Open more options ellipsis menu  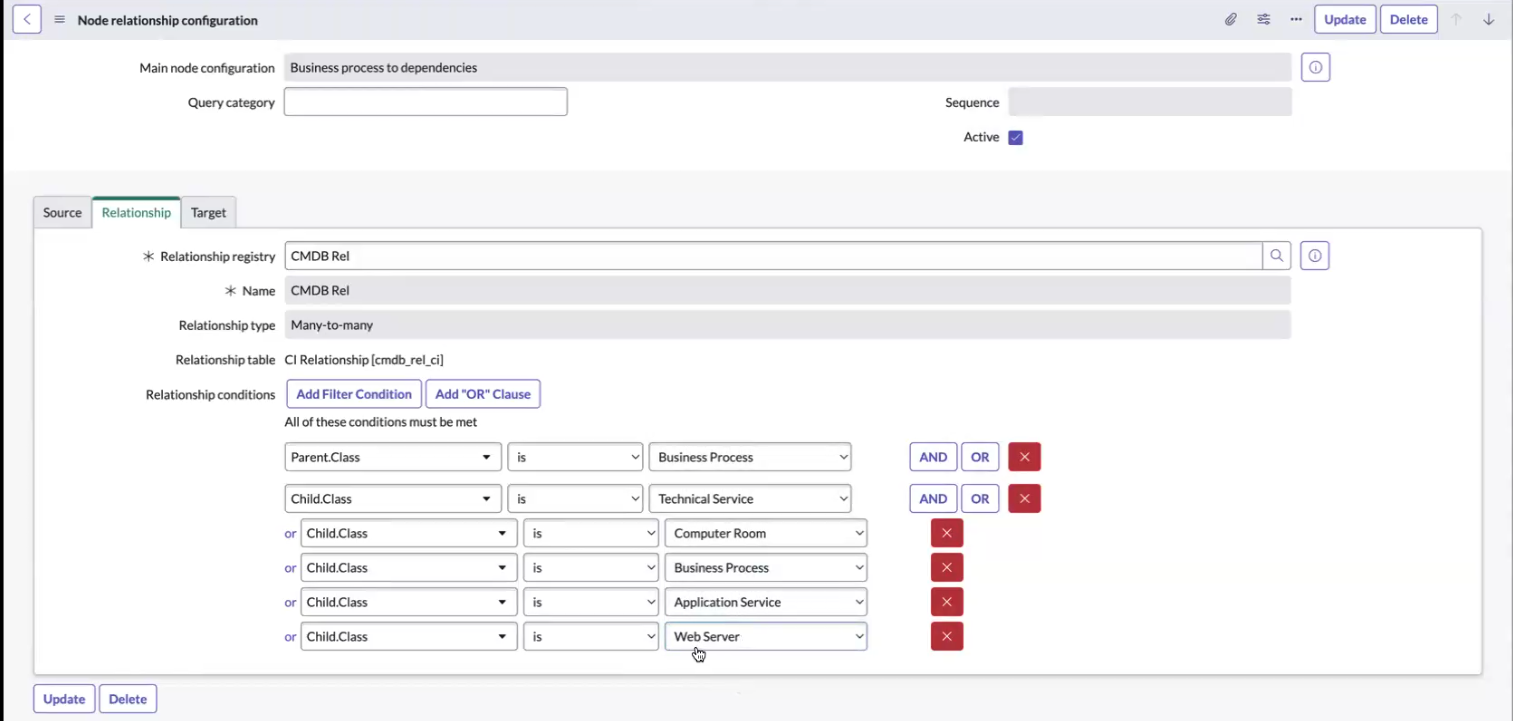(x=1296, y=19)
